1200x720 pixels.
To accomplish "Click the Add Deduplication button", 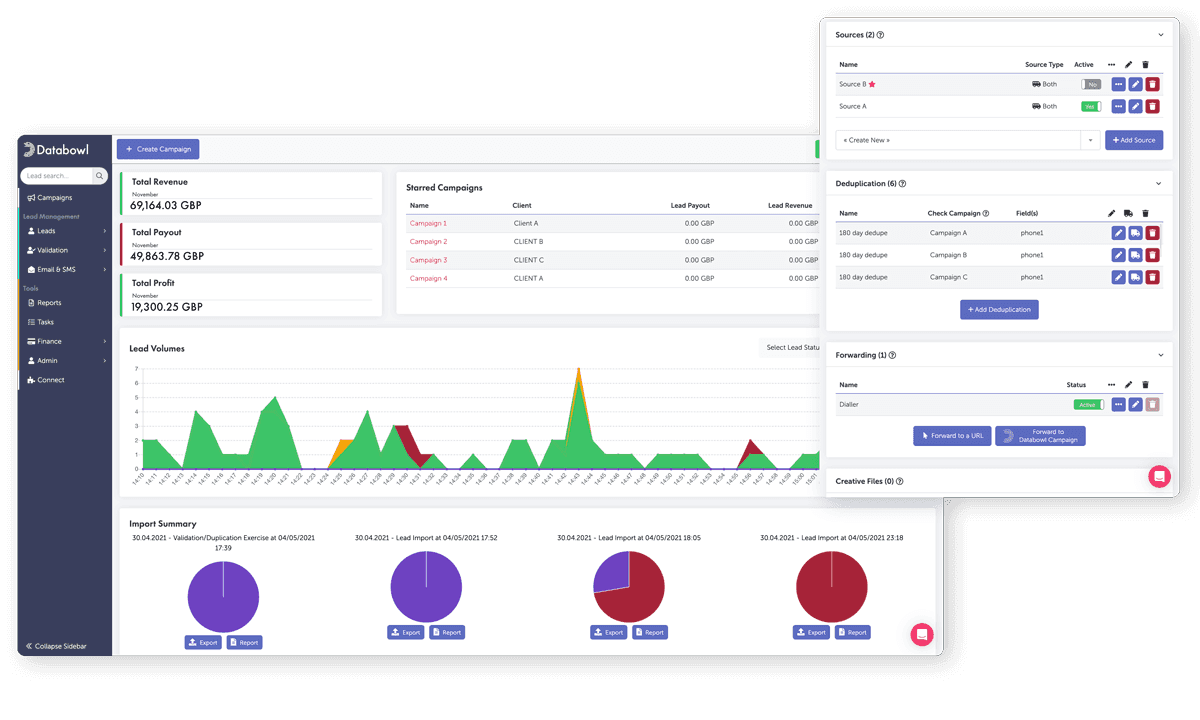I will point(999,309).
